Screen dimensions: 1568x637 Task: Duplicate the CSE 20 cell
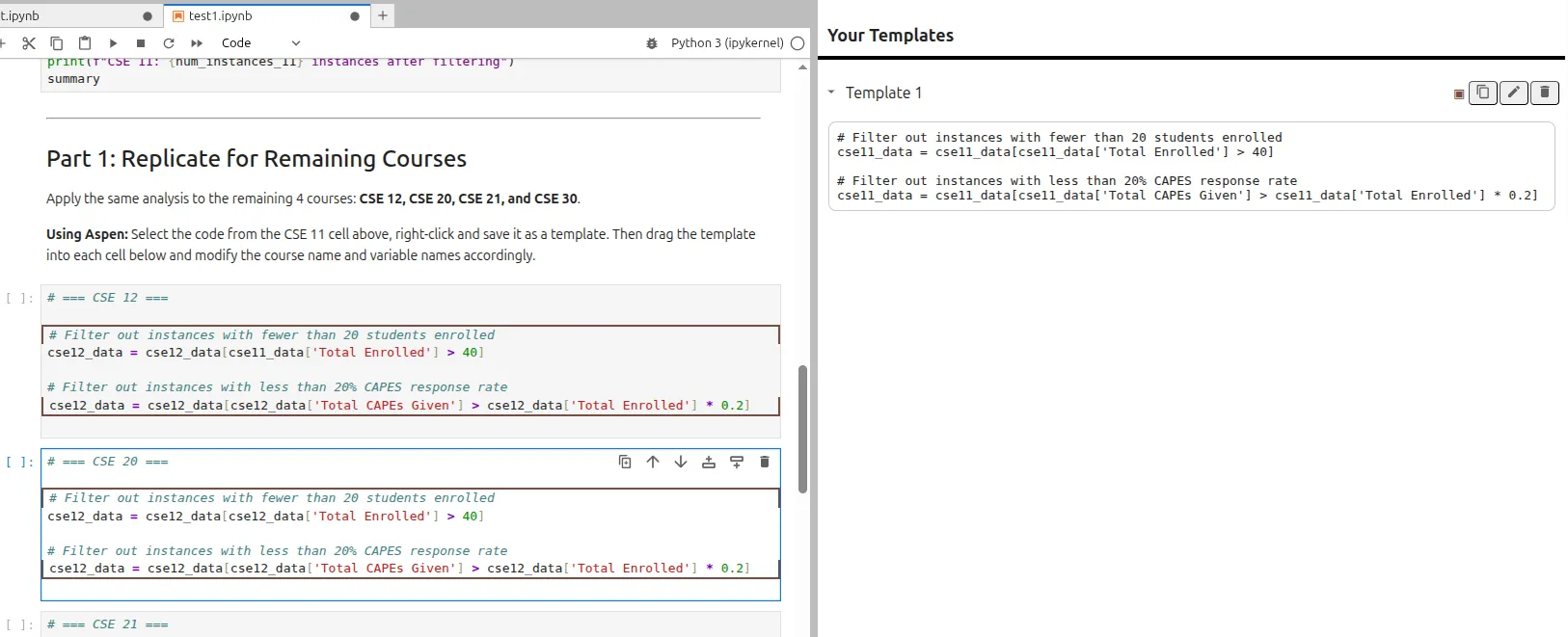[625, 463]
